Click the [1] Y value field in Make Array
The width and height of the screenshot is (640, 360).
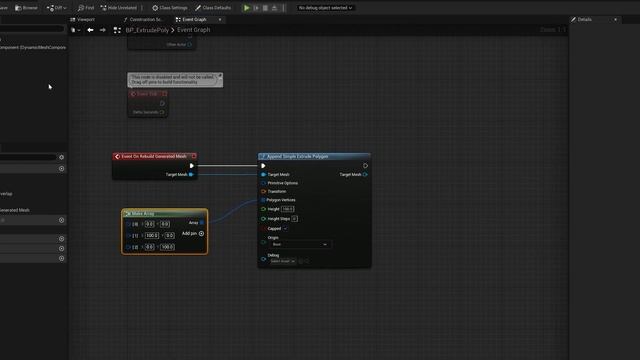pos(169,236)
